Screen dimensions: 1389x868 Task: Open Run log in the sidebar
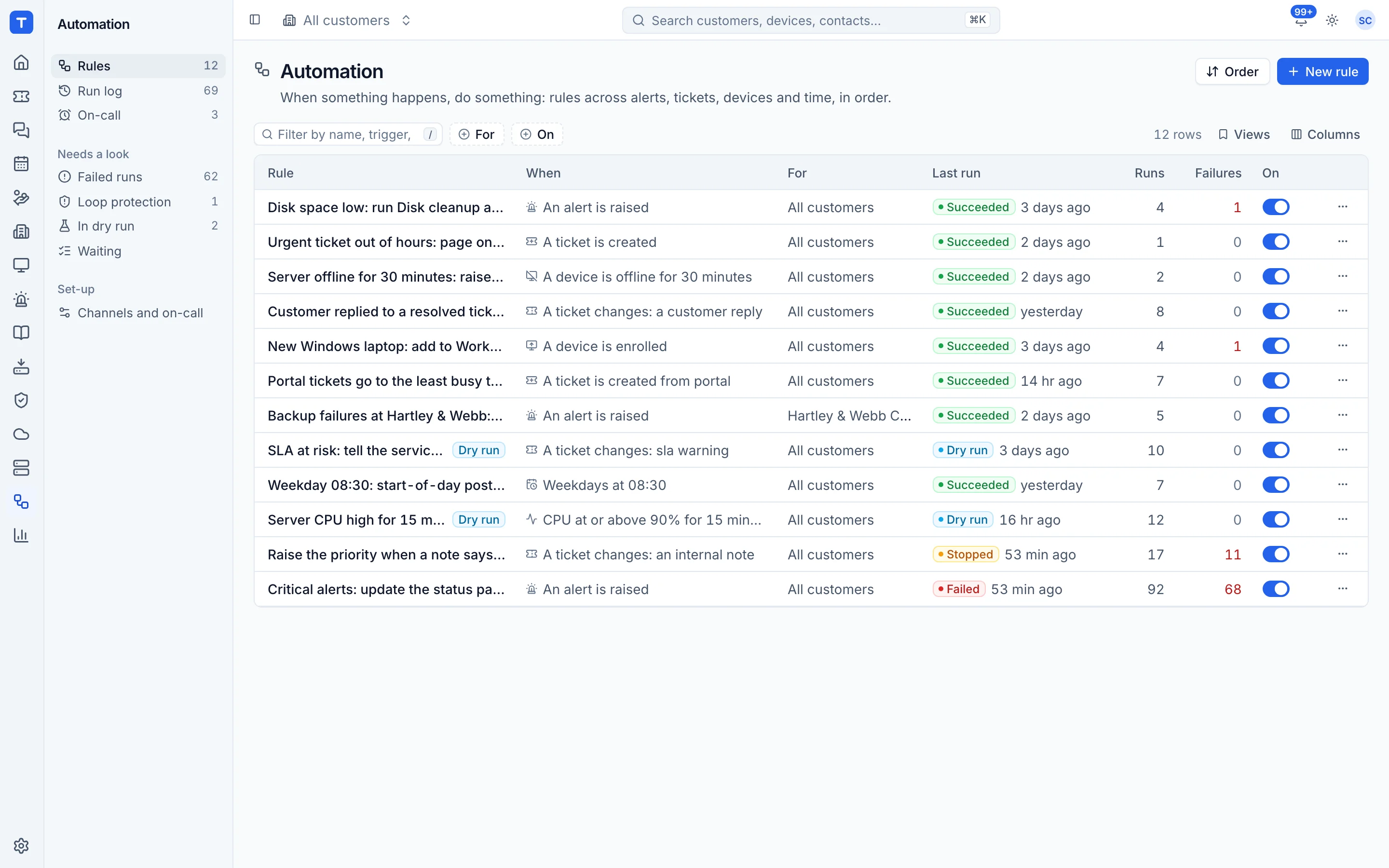pos(138,91)
